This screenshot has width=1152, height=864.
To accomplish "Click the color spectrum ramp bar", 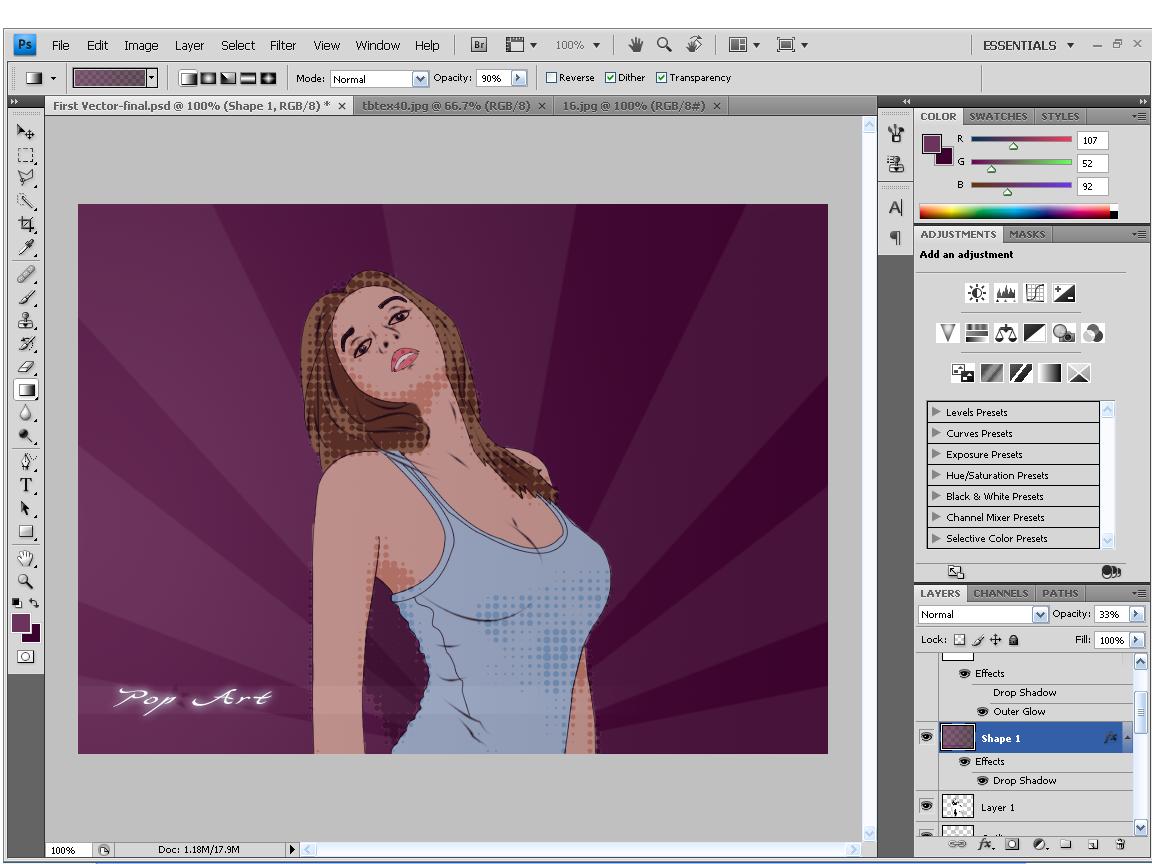I will tap(1014, 211).
